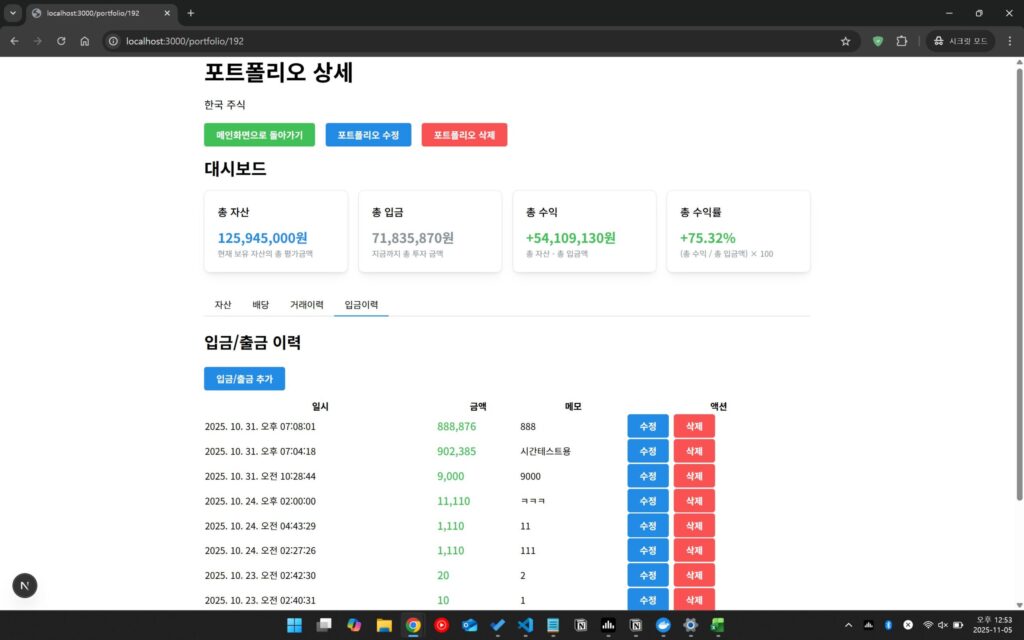Click 수정 for the 888,876 deposit row
1024x640 pixels.
(x=647, y=426)
